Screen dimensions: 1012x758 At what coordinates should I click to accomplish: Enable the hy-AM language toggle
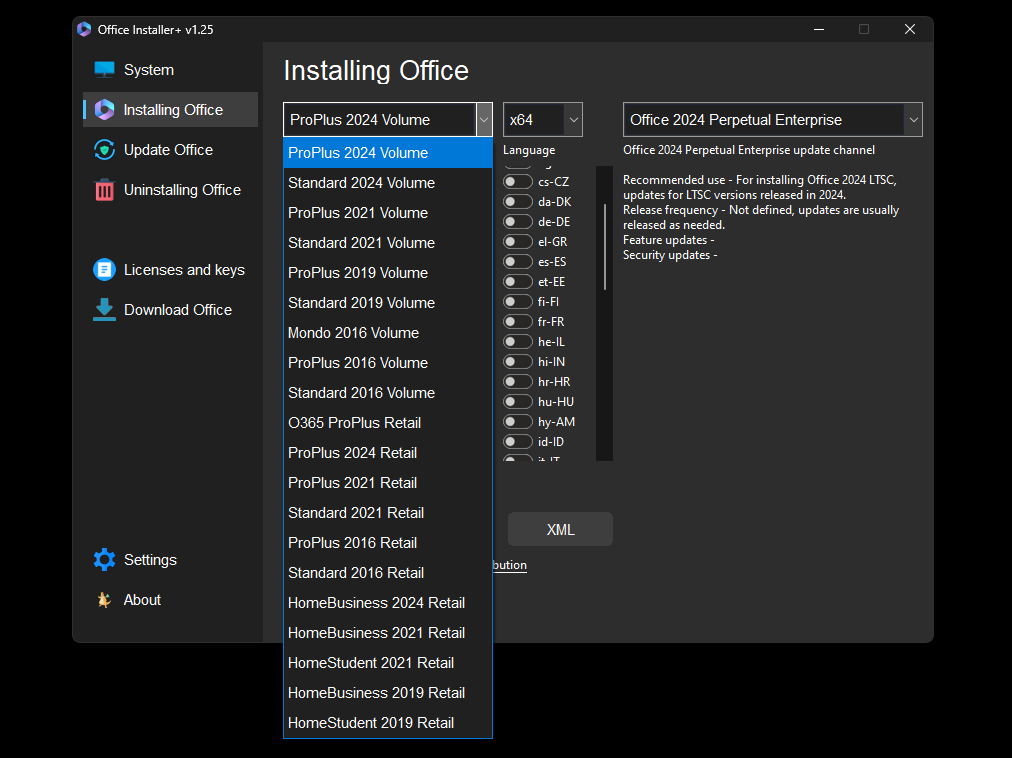518,422
